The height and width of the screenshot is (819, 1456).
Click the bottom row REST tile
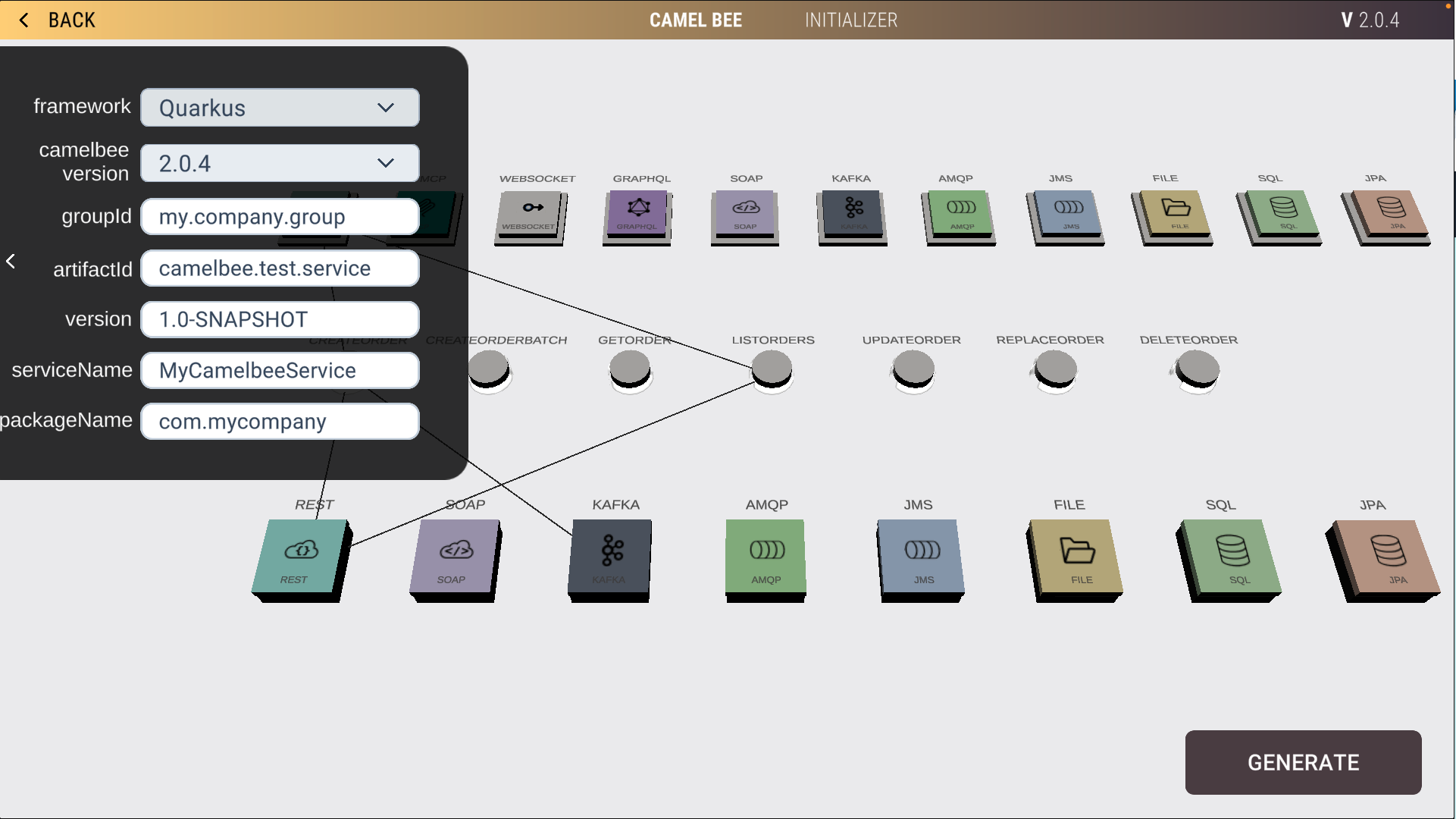(300, 557)
